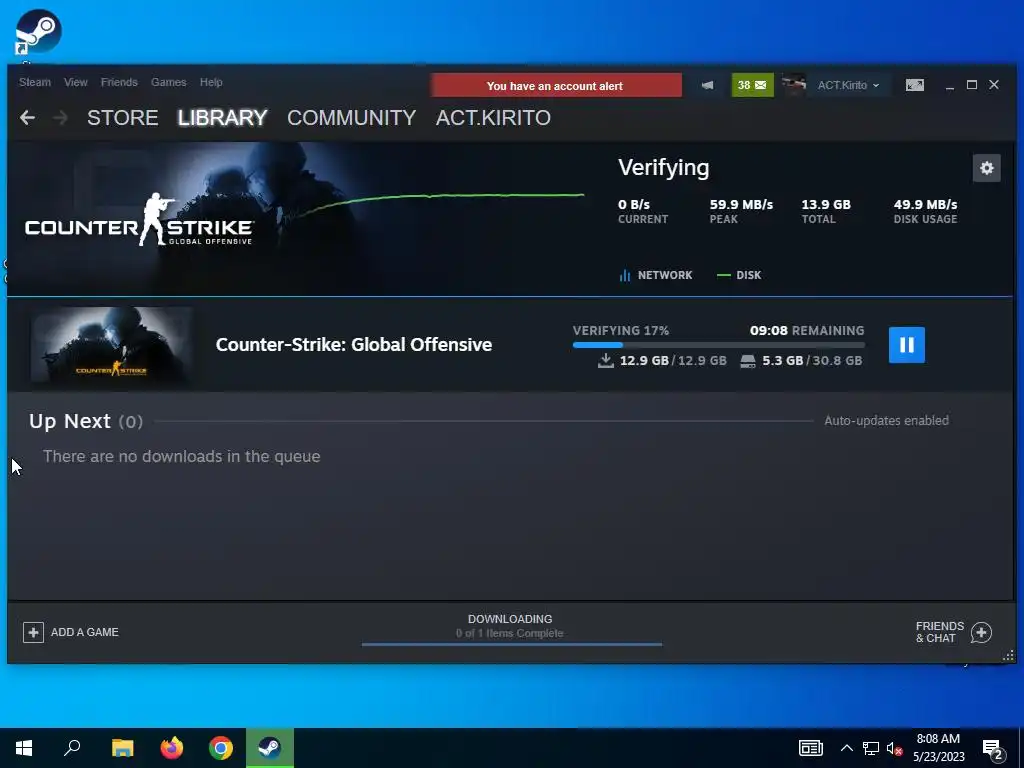Open the View menu
Image resolution: width=1024 pixels, height=768 pixels.
(76, 82)
